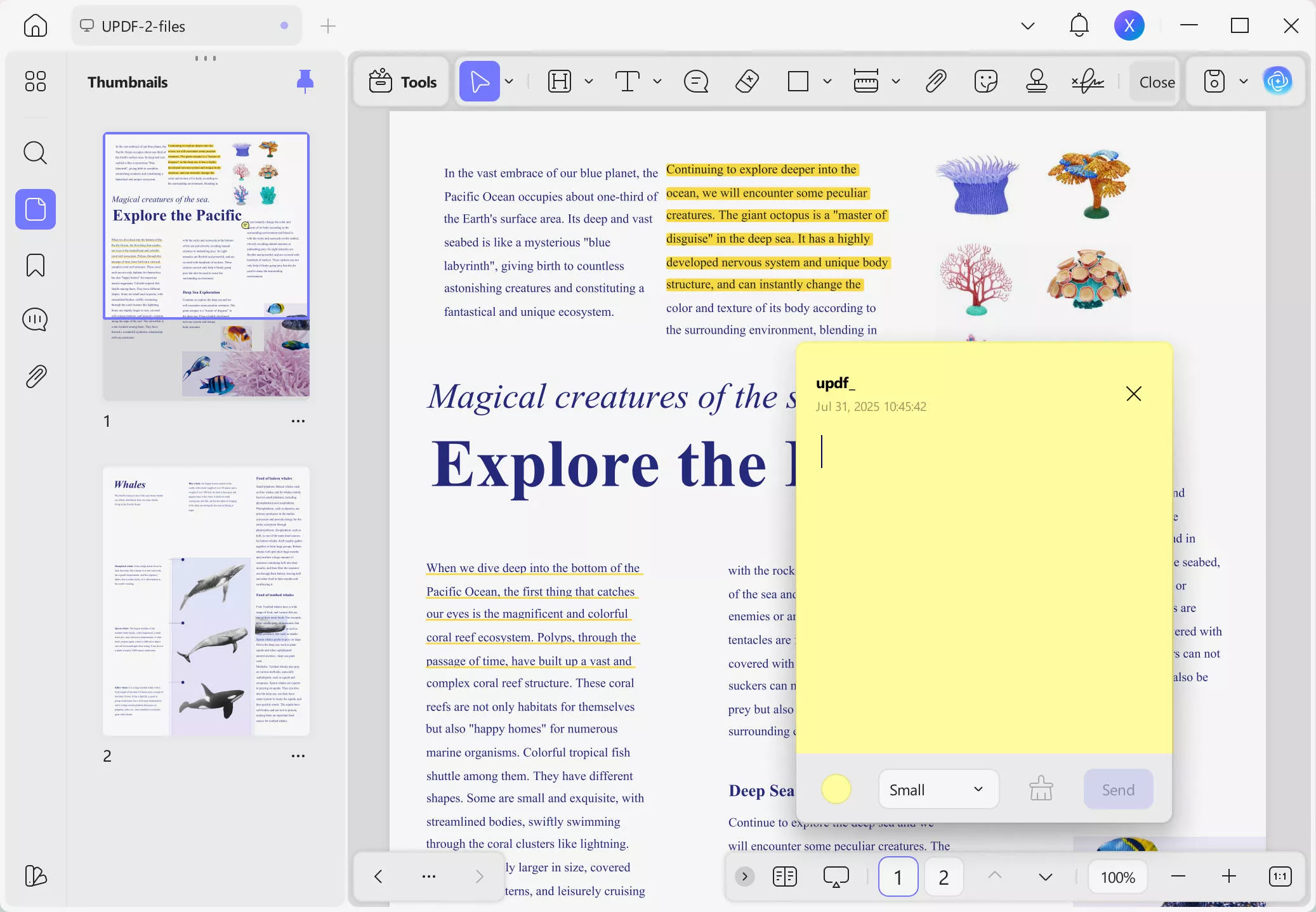Switch zoom to actual size 1:1

[1280, 876]
